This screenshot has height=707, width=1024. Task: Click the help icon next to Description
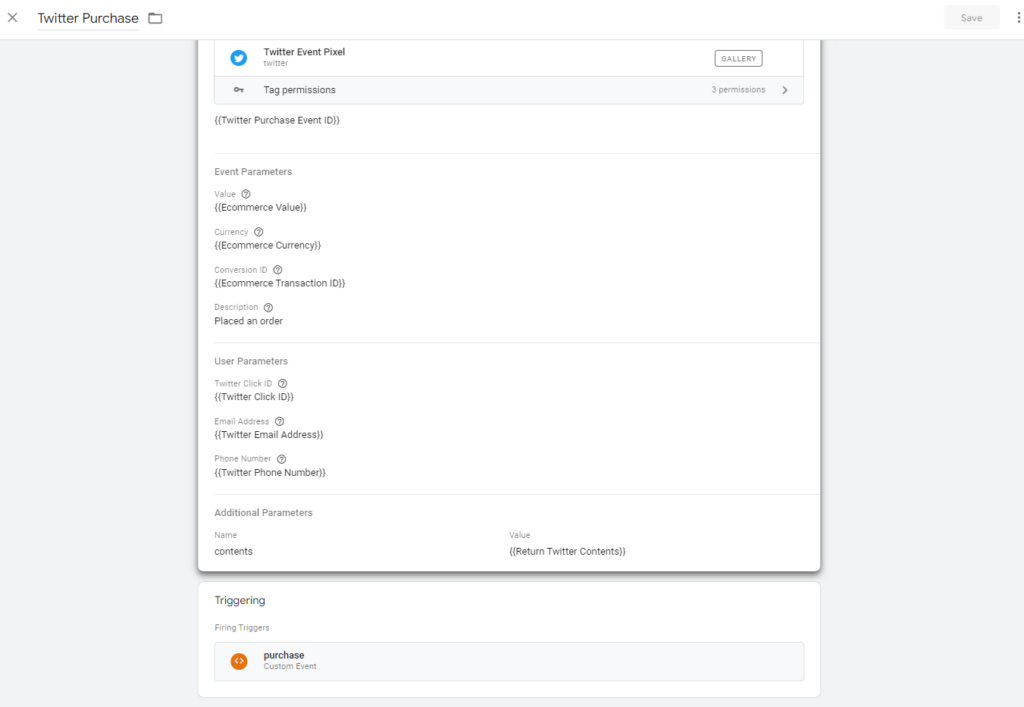pos(268,308)
